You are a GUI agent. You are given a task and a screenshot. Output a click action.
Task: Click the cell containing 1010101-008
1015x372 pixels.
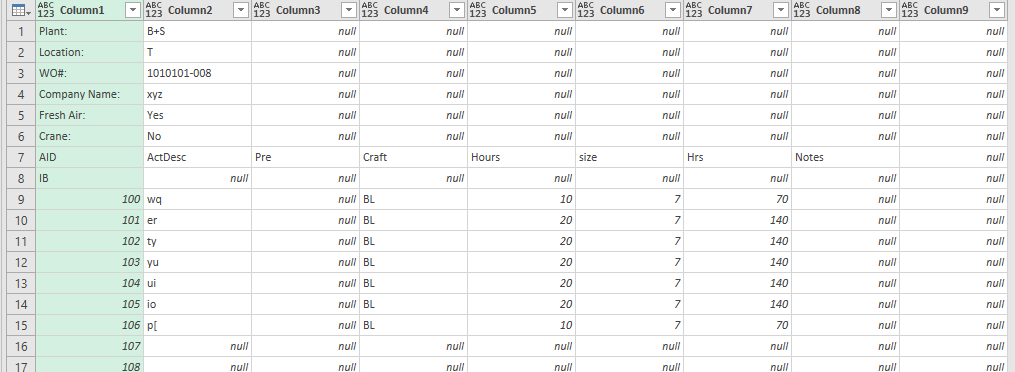(x=179, y=73)
